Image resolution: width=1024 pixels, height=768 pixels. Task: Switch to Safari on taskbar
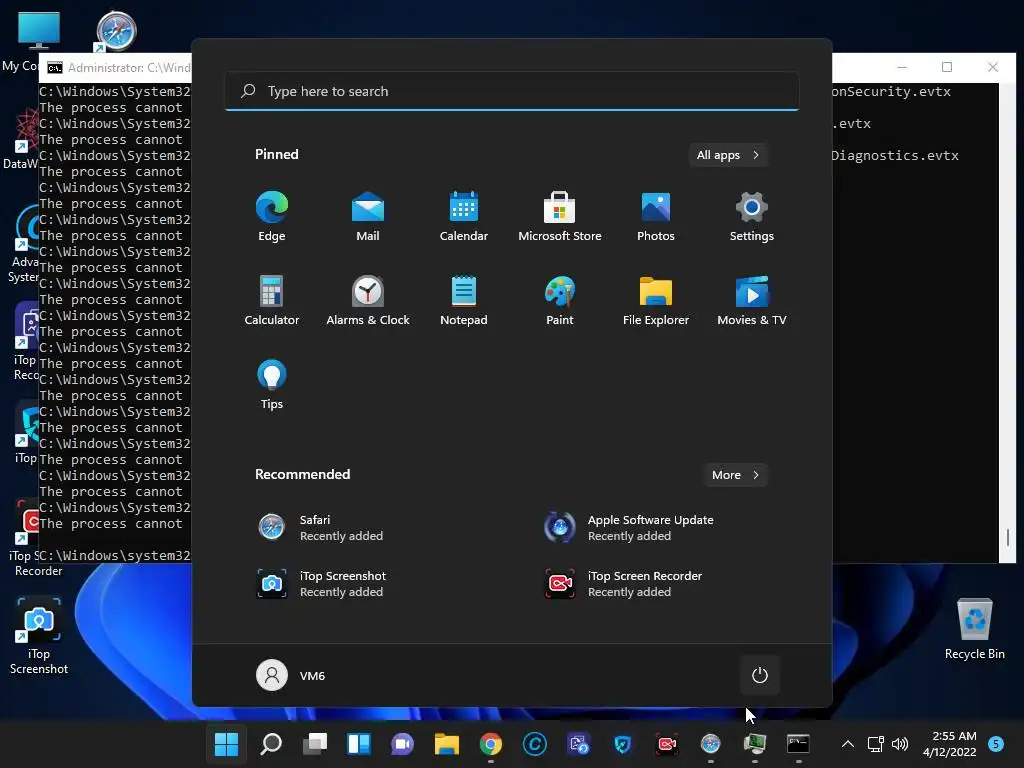(x=710, y=744)
